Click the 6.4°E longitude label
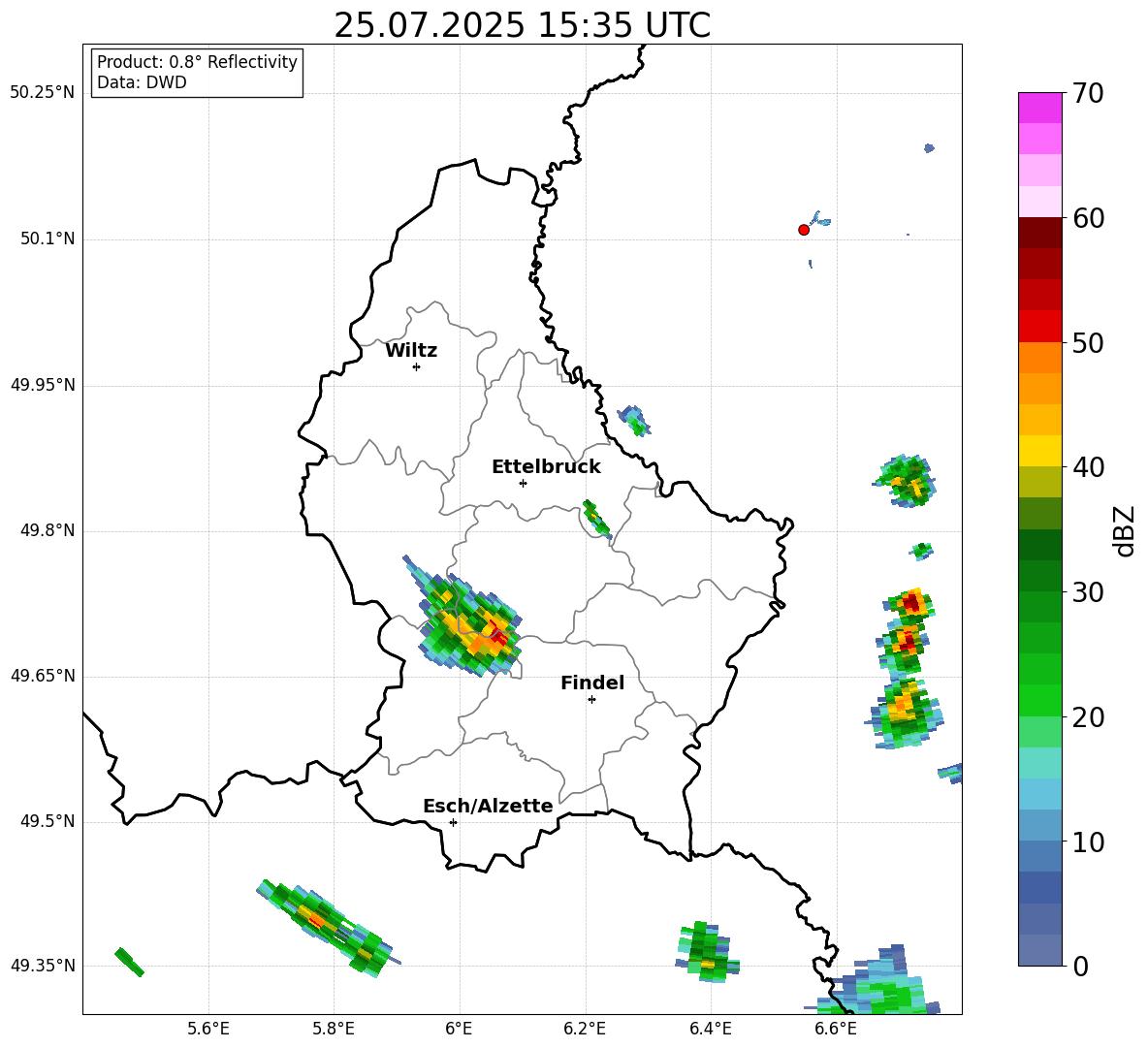This screenshot has height=1048, width=1148. coord(710,1029)
